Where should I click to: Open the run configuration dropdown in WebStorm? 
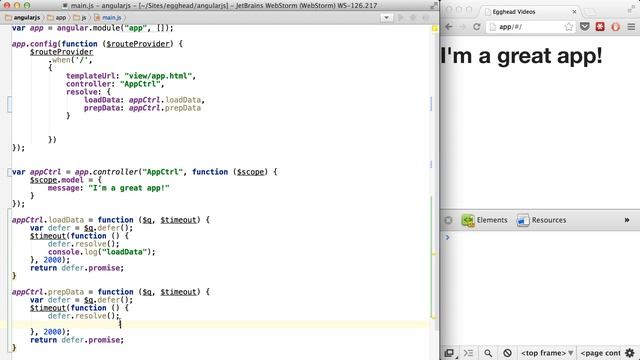click(387, 18)
